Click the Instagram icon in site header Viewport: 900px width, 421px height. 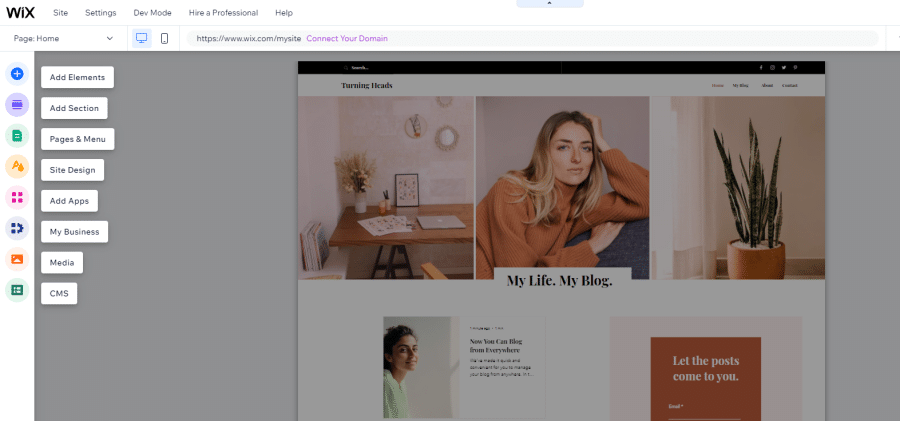tap(773, 68)
